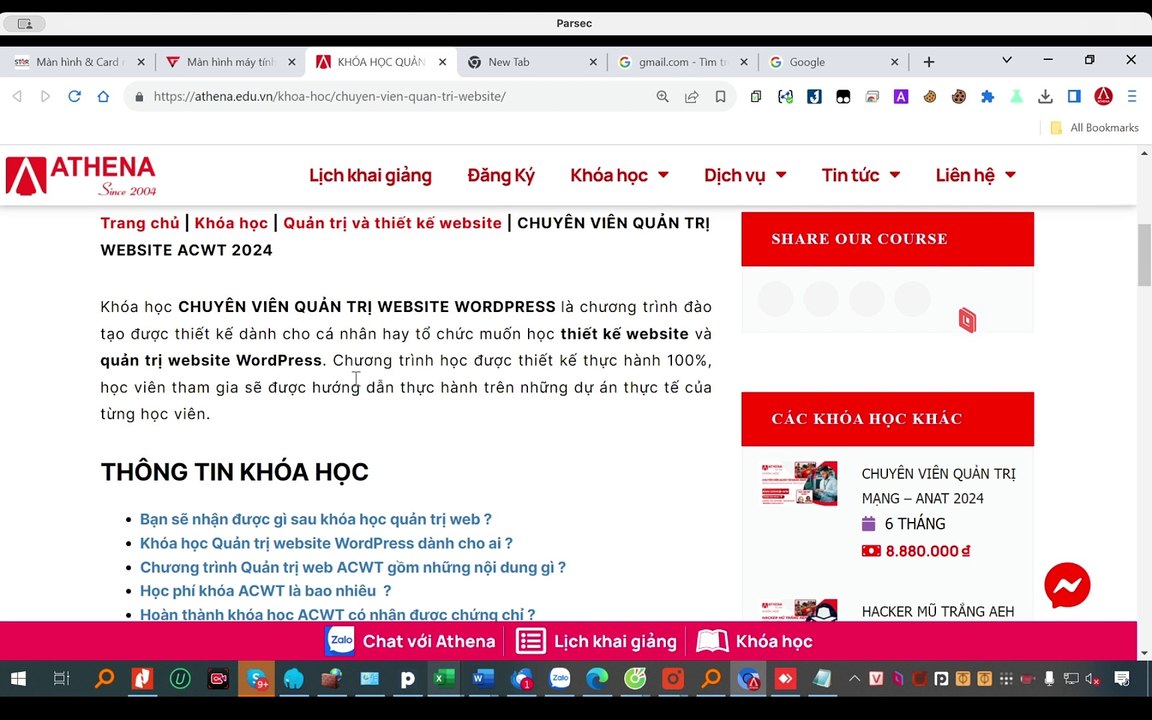This screenshot has height=720, width=1152.
Task: Bookmark this page with the bookmark icon
Action: tap(721, 96)
